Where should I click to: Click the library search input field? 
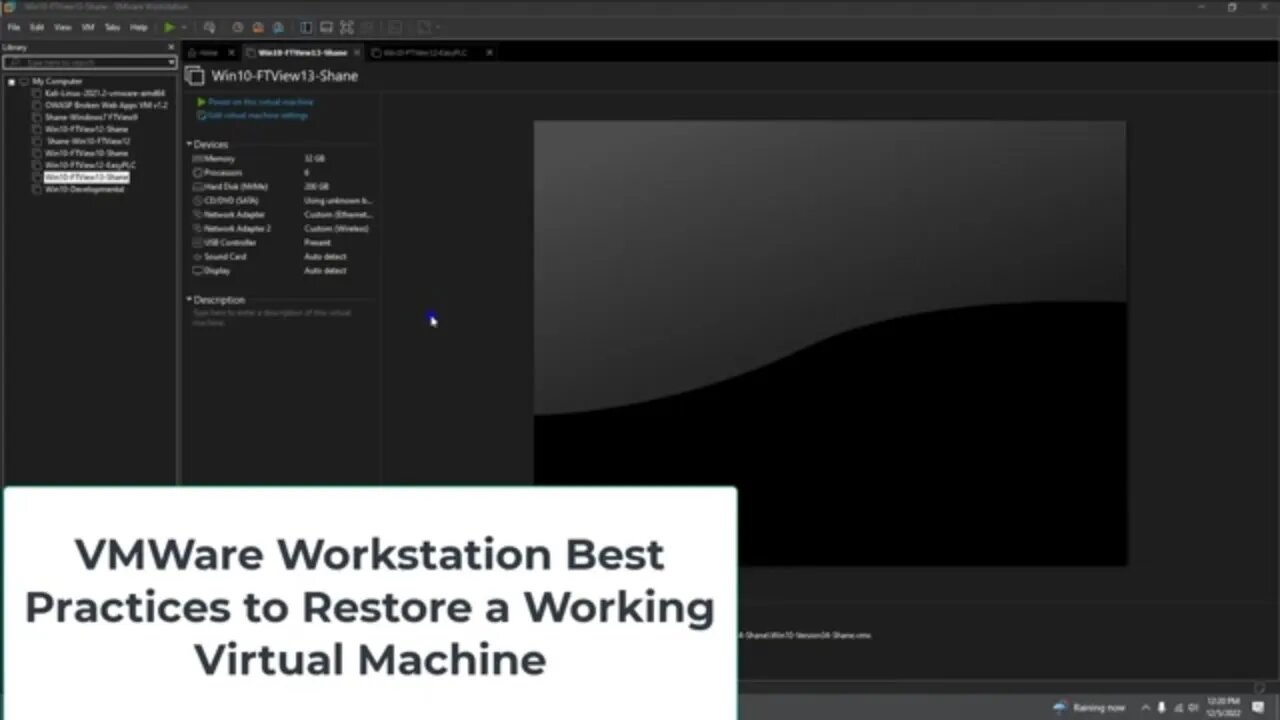tap(85, 62)
